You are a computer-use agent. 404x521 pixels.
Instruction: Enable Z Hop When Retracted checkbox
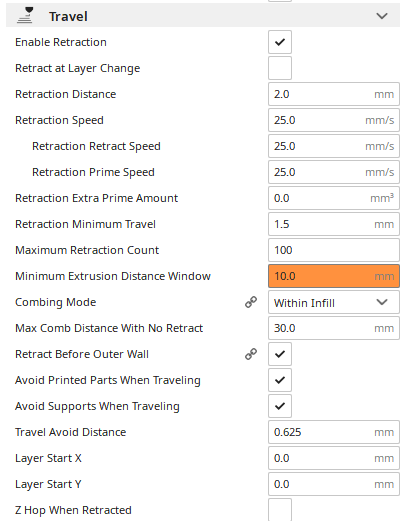tap(280, 510)
